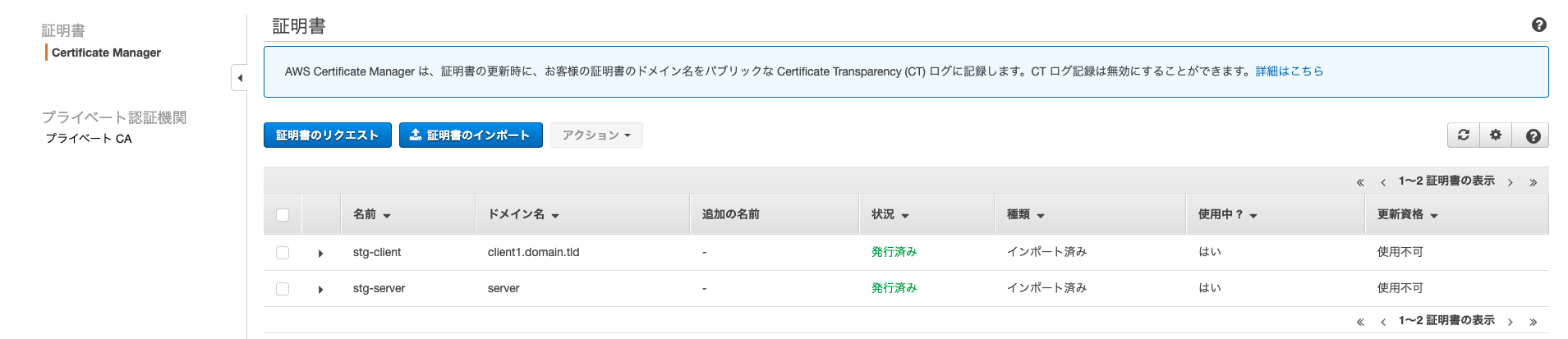This screenshot has width=1568, height=339.
Task: Open Certificate Manager in the sidebar
Action: (106, 53)
